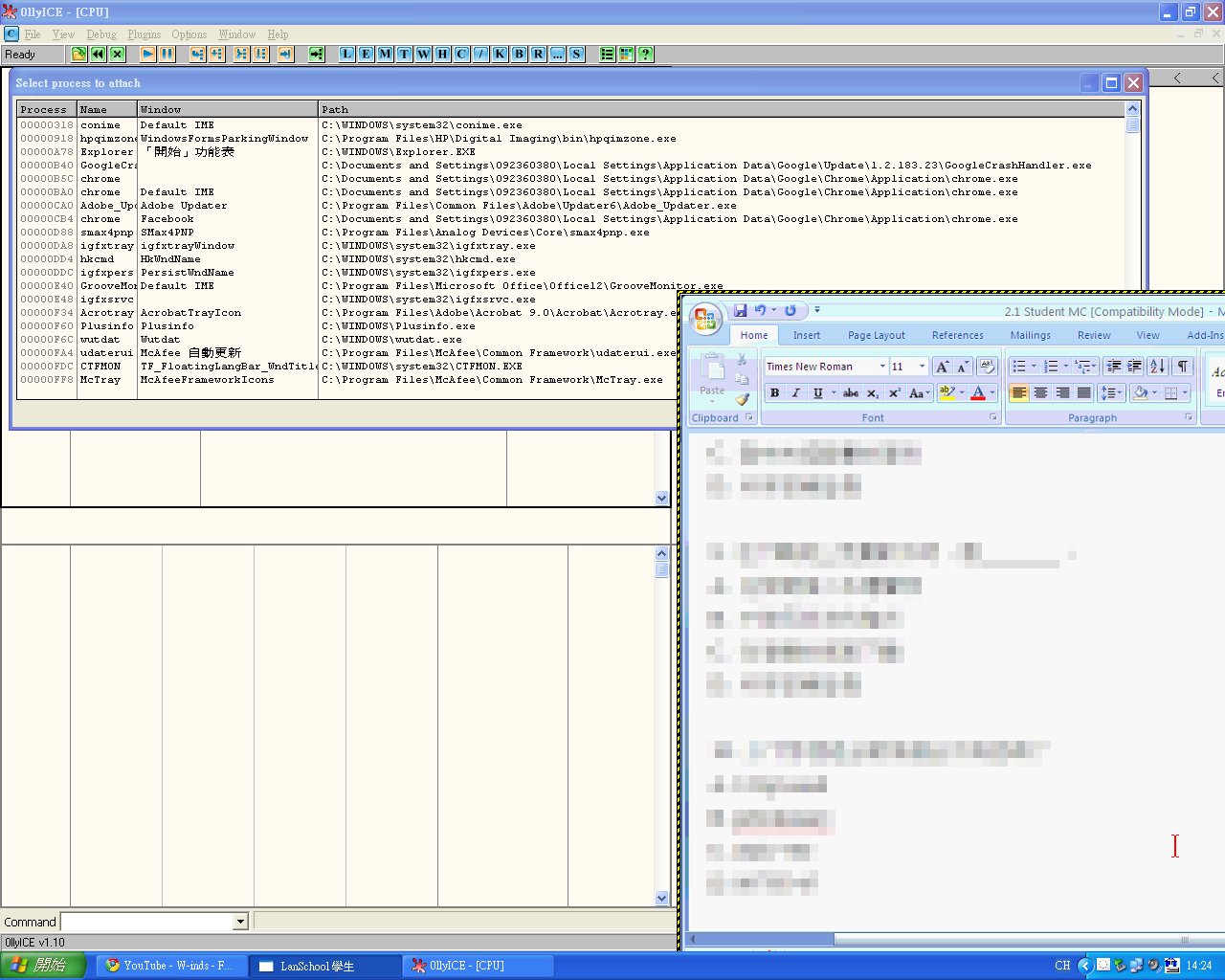Expand the font color dropdown arrow

[x=992, y=393]
